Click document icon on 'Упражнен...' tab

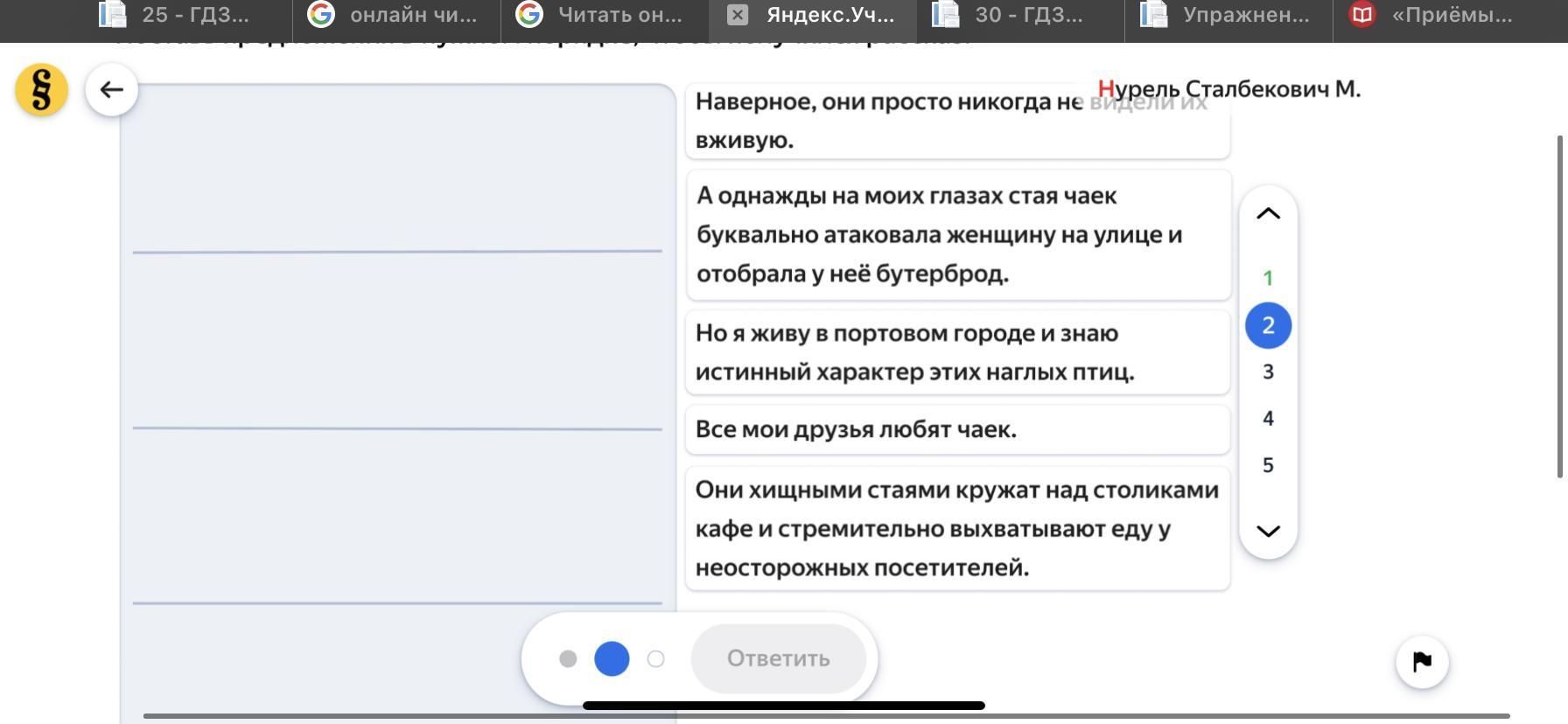1154,15
